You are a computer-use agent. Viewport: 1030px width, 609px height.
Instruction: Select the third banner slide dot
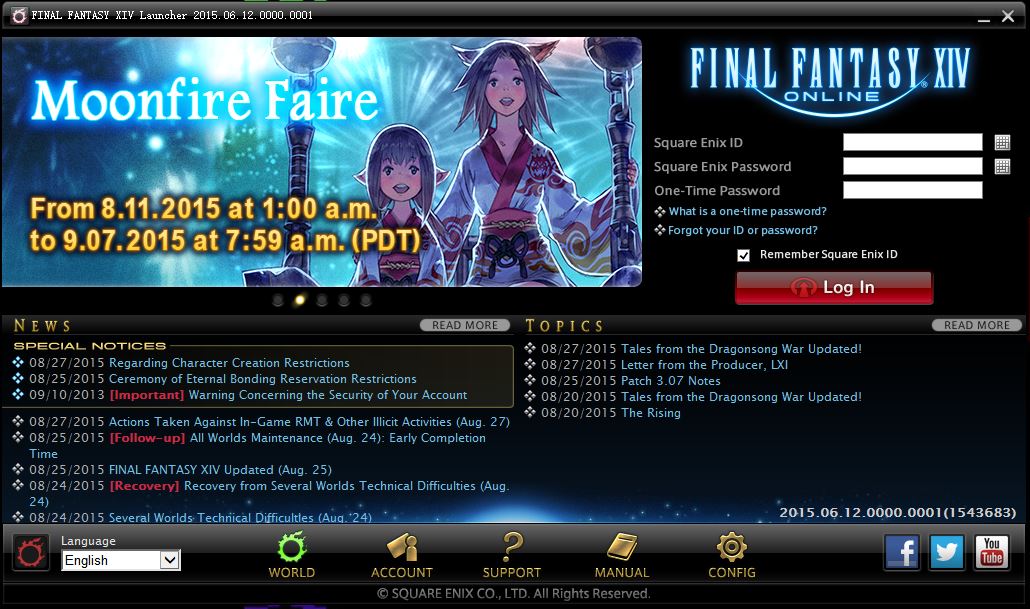click(x=322, y=300)
